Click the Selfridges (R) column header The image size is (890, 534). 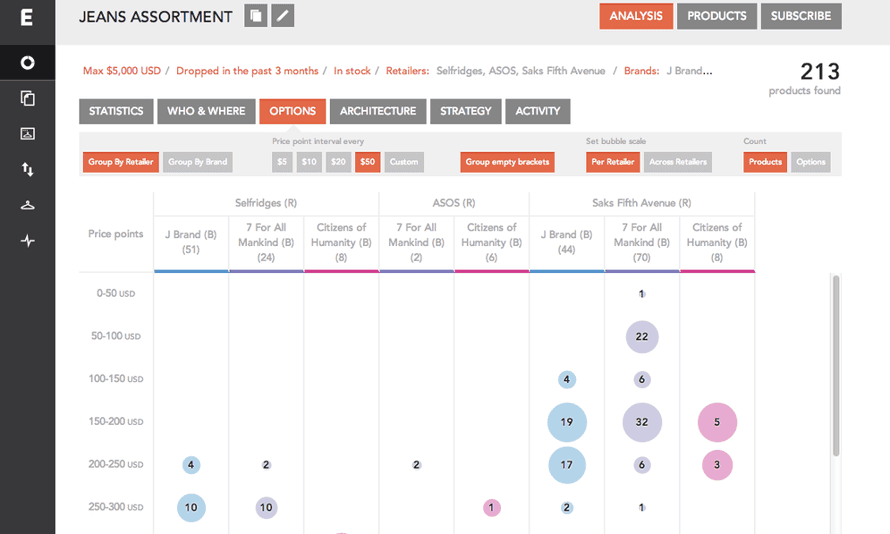266,203
